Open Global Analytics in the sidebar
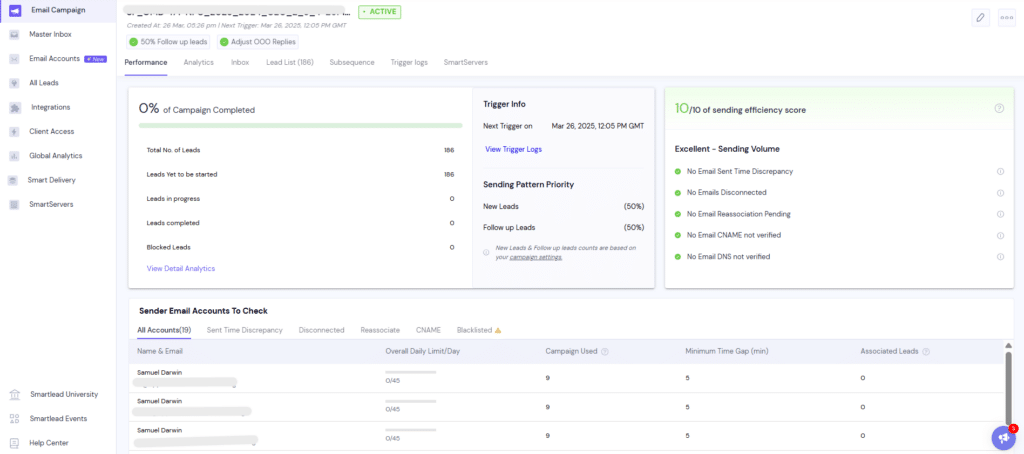This screenshot has height=454, width=1024. [x=56, y=156]
